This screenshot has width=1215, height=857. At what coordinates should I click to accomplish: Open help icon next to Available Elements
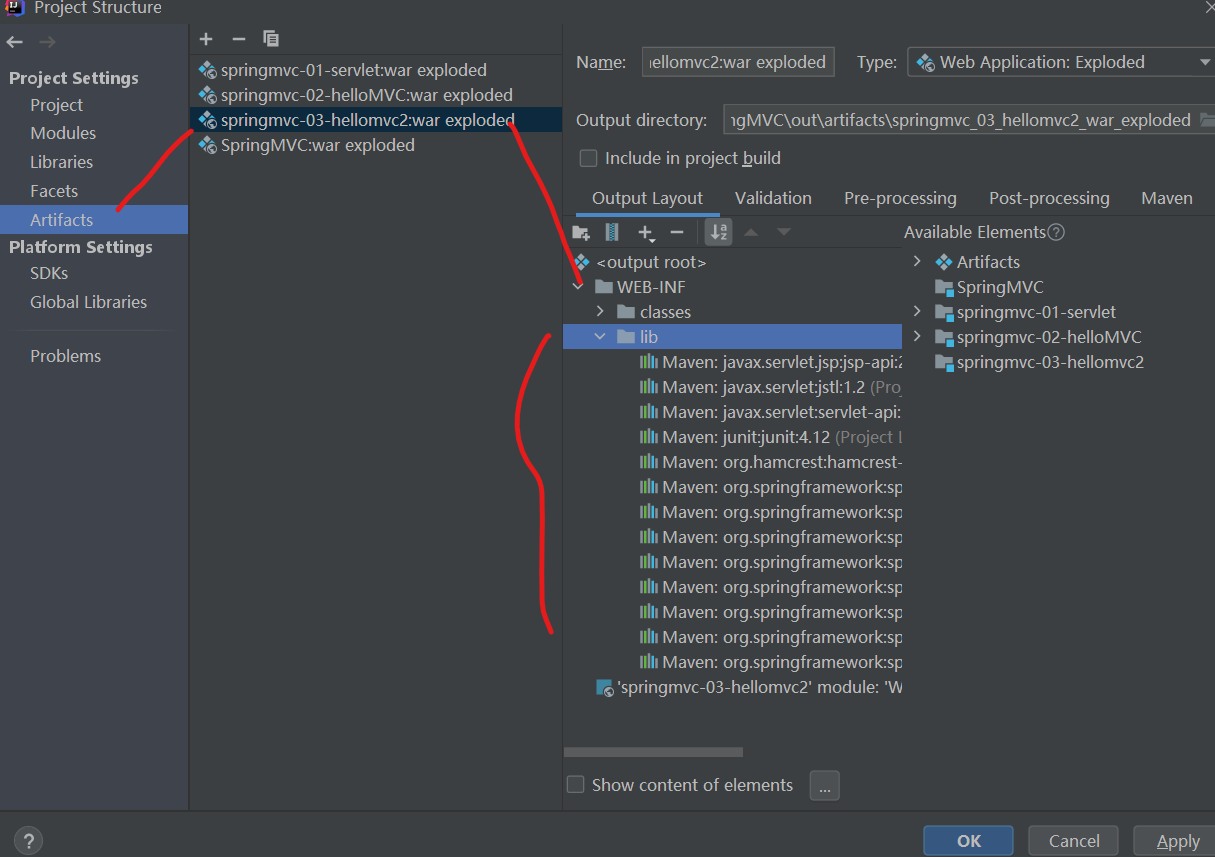coord(1056,232)
